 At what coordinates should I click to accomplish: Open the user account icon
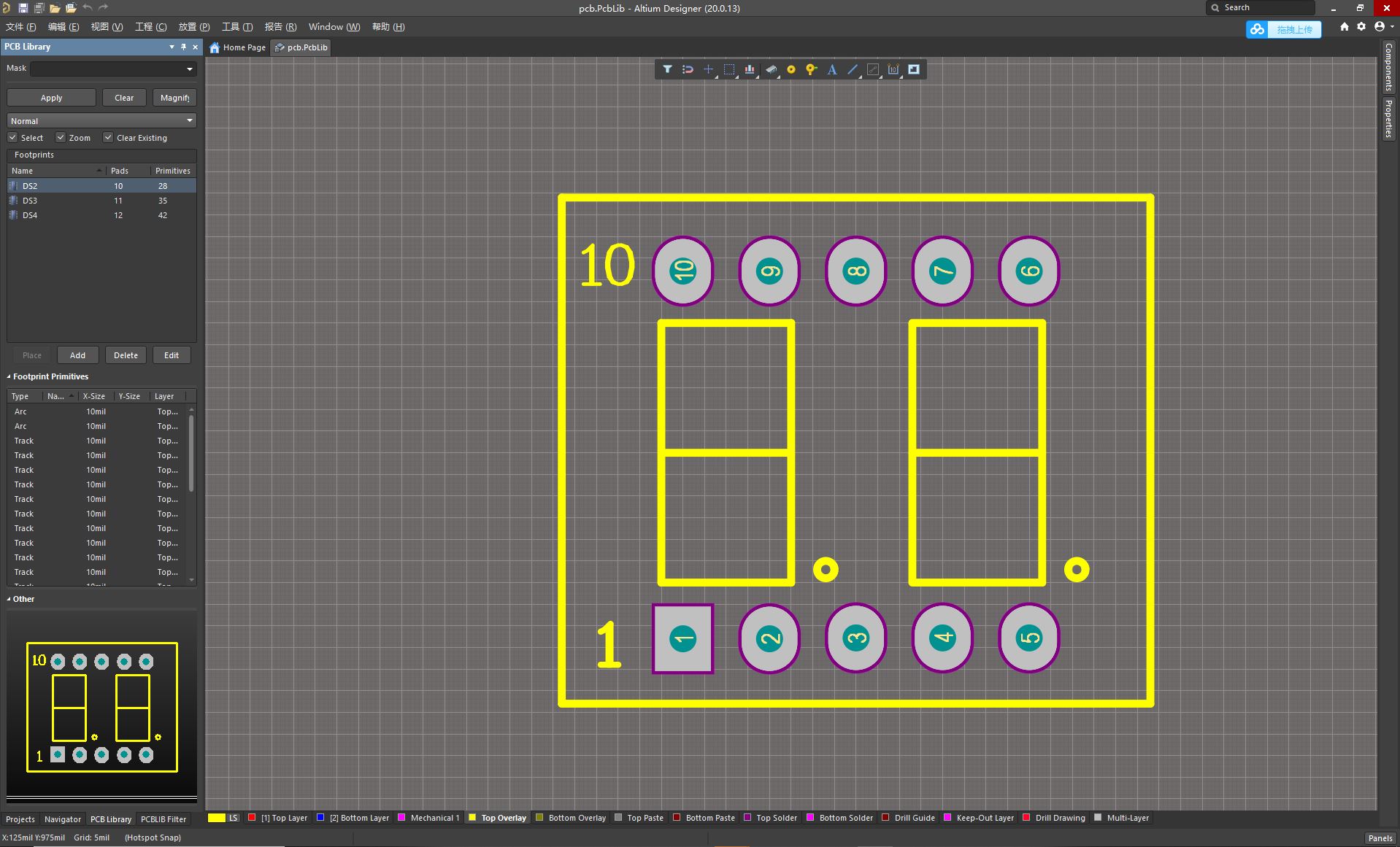click(1380, 27)
